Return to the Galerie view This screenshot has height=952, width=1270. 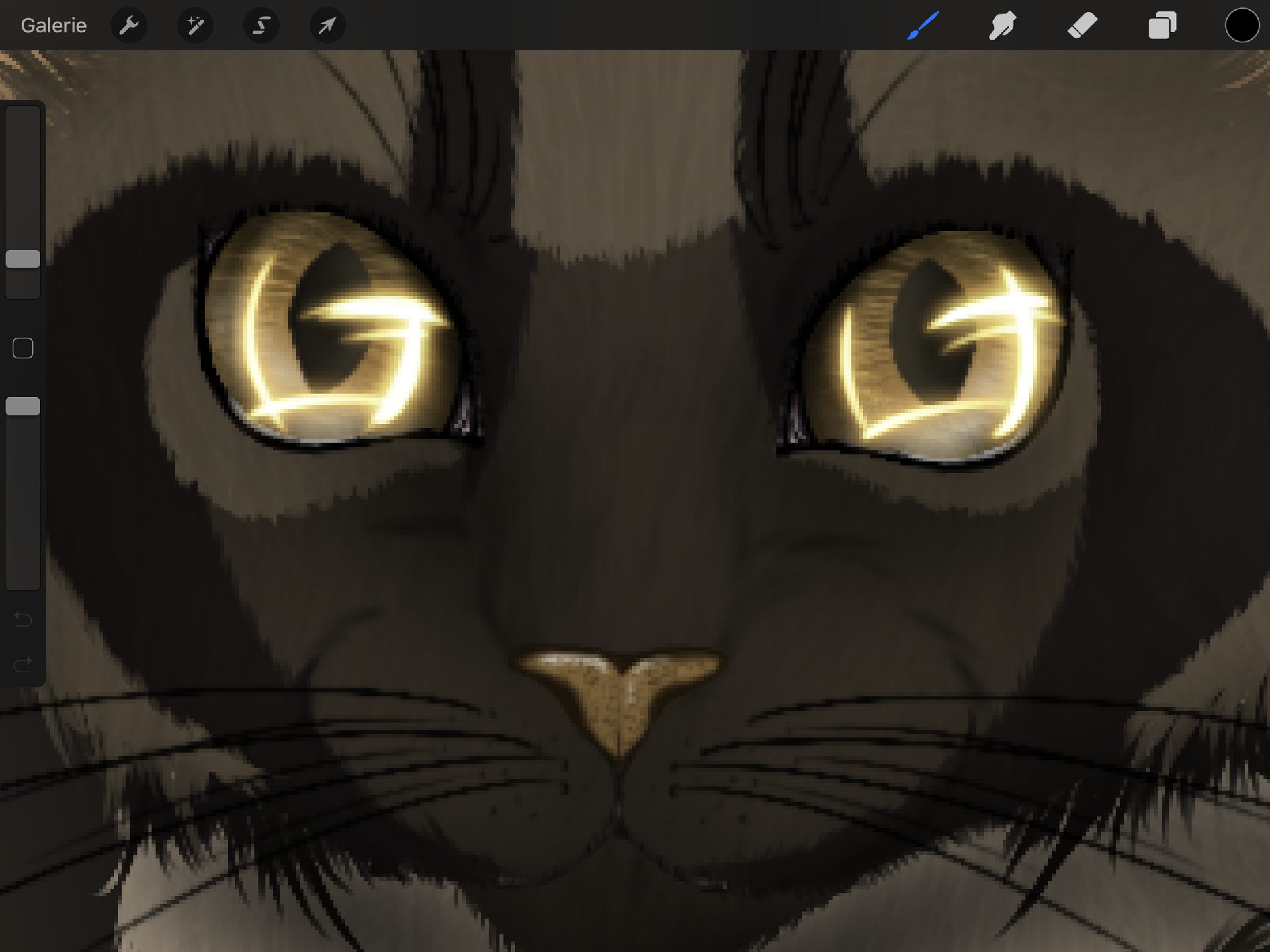54,25
